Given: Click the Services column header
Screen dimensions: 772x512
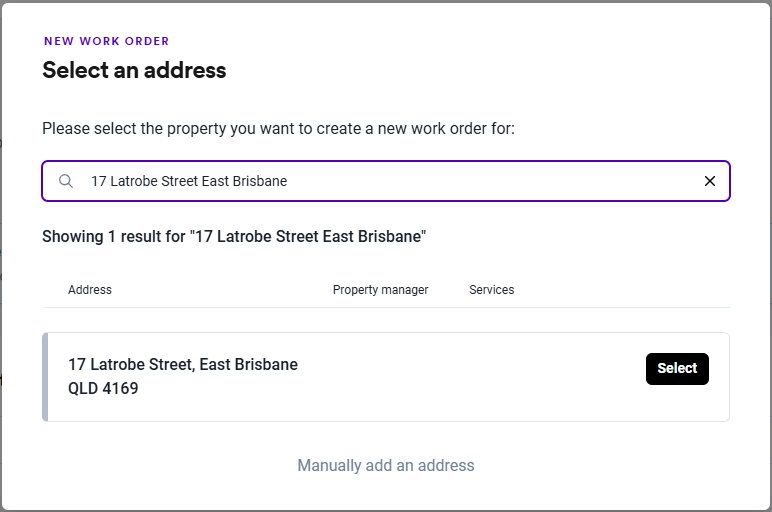Looking at the screenshot, I should pyautogui.click(x=491, y=290).
